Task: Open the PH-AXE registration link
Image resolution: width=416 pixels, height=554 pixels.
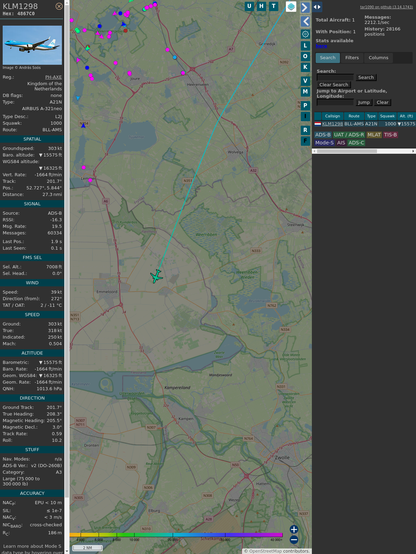Action: click(53, 77)
